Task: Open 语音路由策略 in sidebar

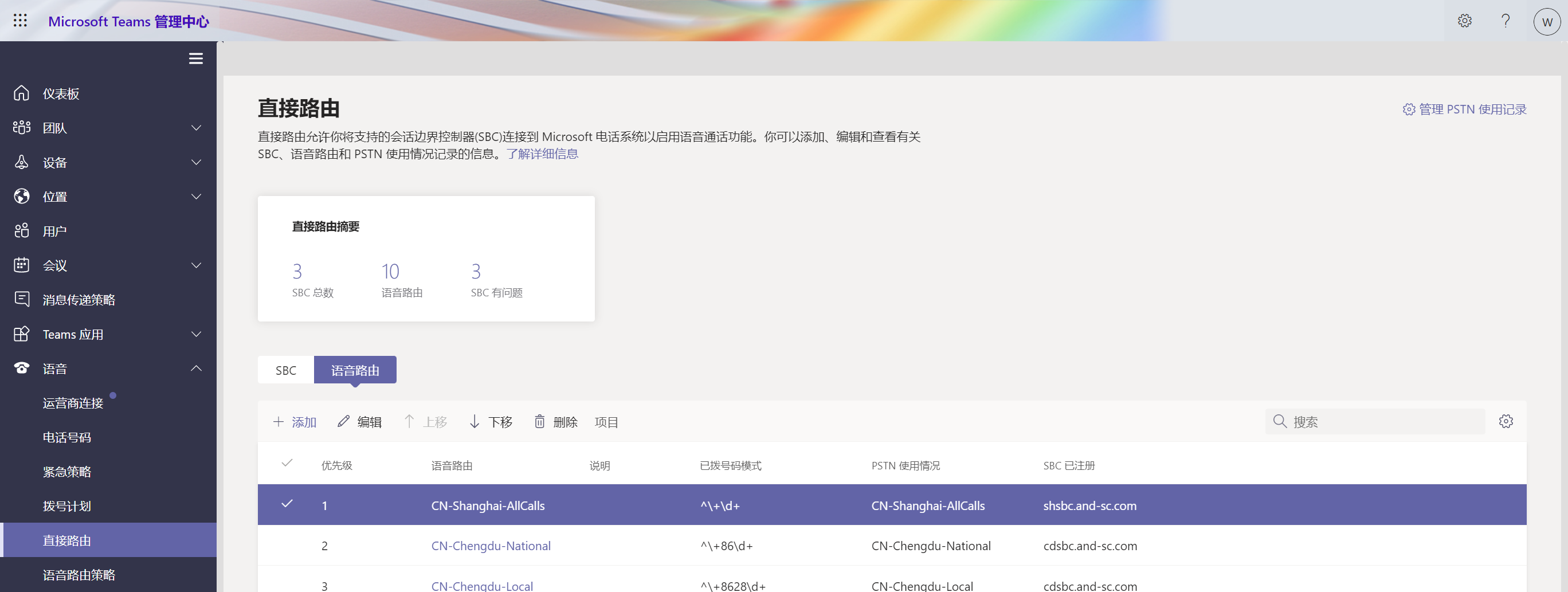Action: [x=79, y=575]
